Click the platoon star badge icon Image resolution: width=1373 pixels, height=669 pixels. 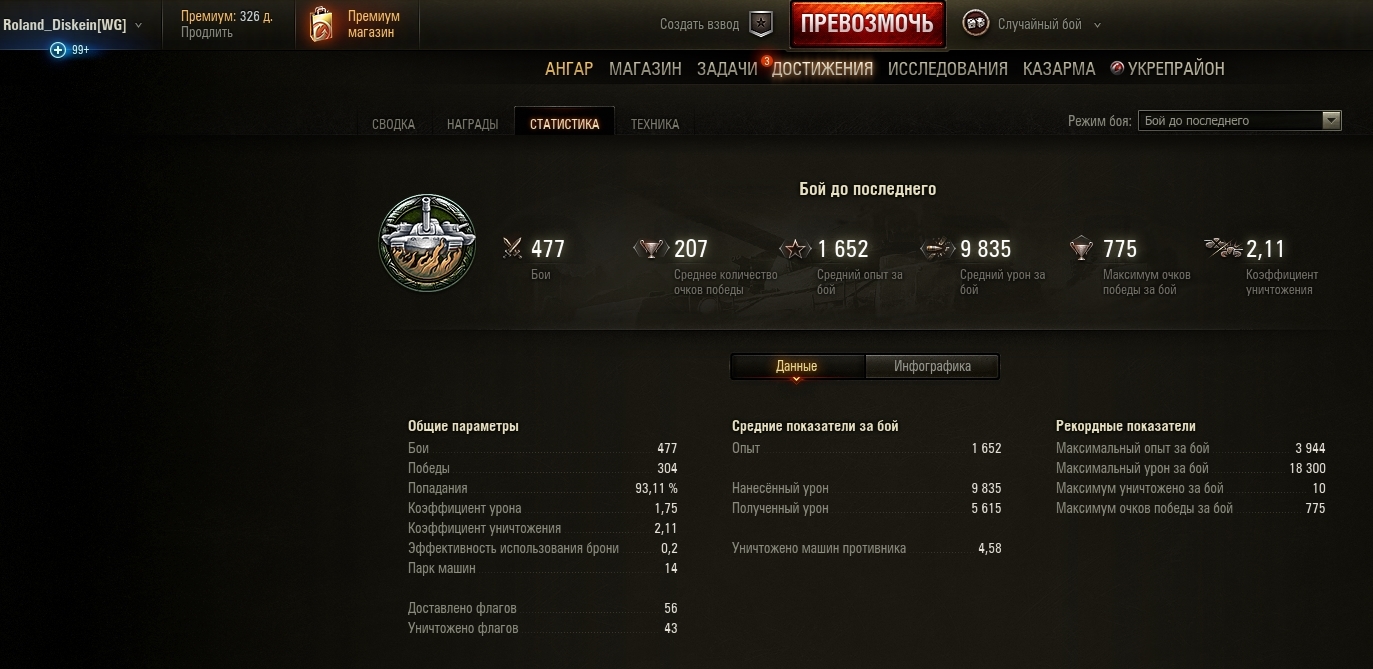pyautogui.click(x=762, y=24)
